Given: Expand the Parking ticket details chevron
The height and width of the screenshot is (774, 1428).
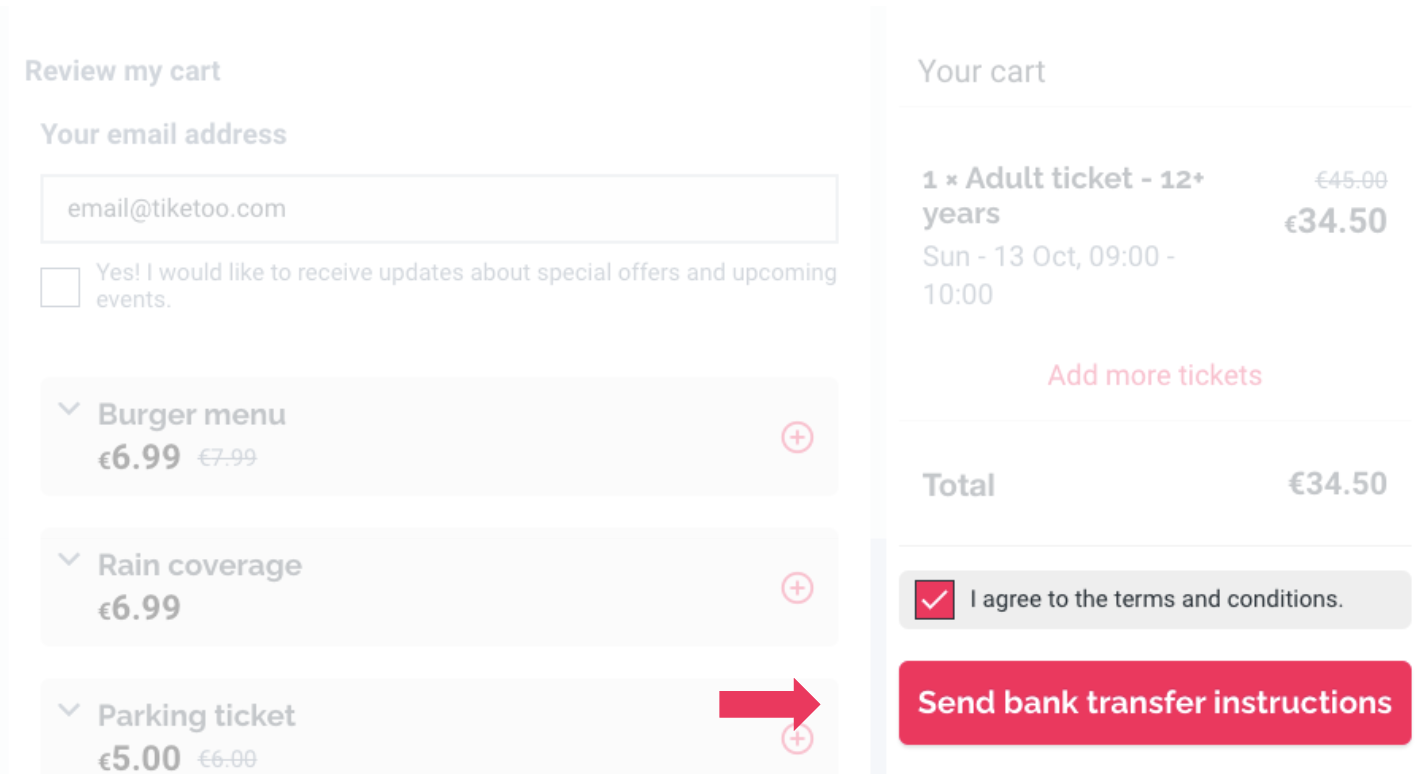Looking at the screenshot, I should 68,711.
